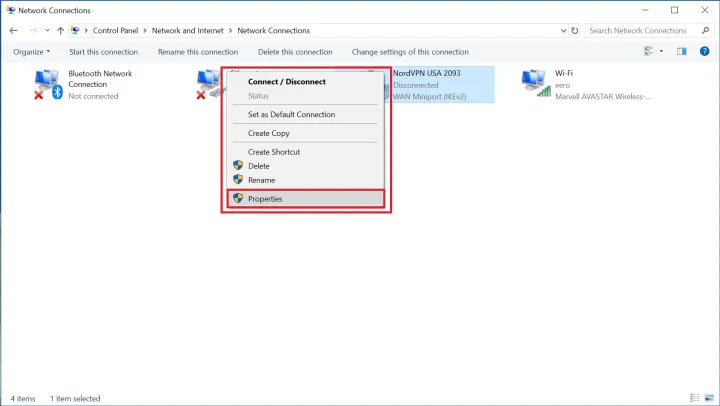720x406 pixels.
Task: Click Delete this connection
Action: coord(295,52)
